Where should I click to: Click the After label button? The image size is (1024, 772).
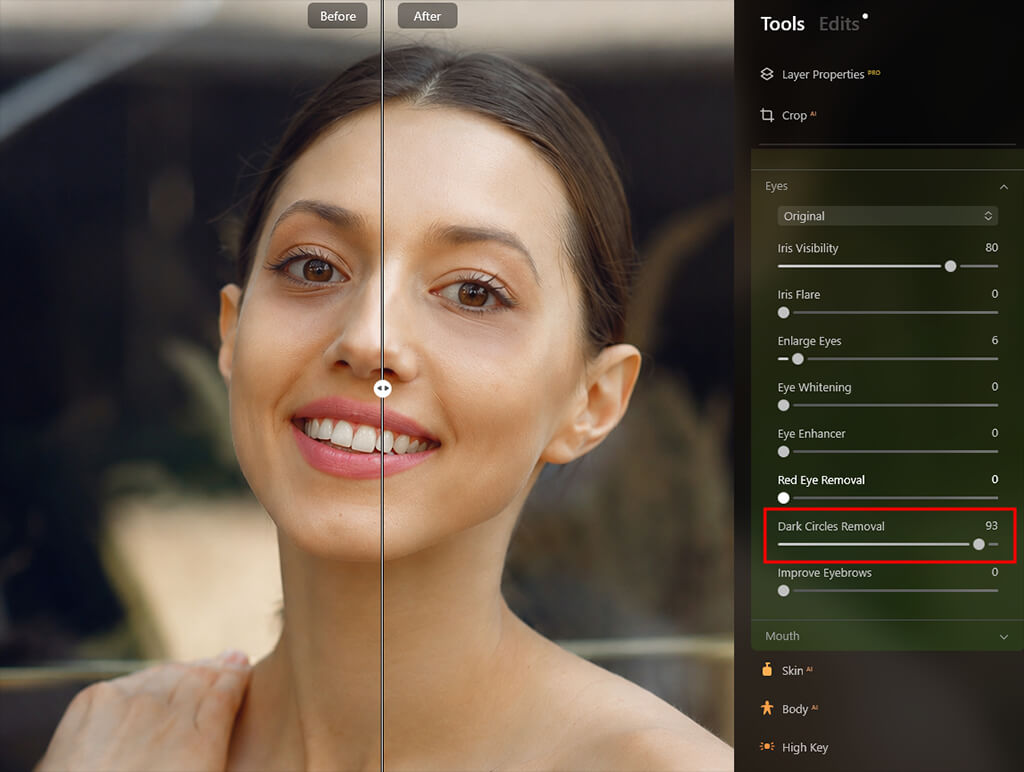point(427,16)
